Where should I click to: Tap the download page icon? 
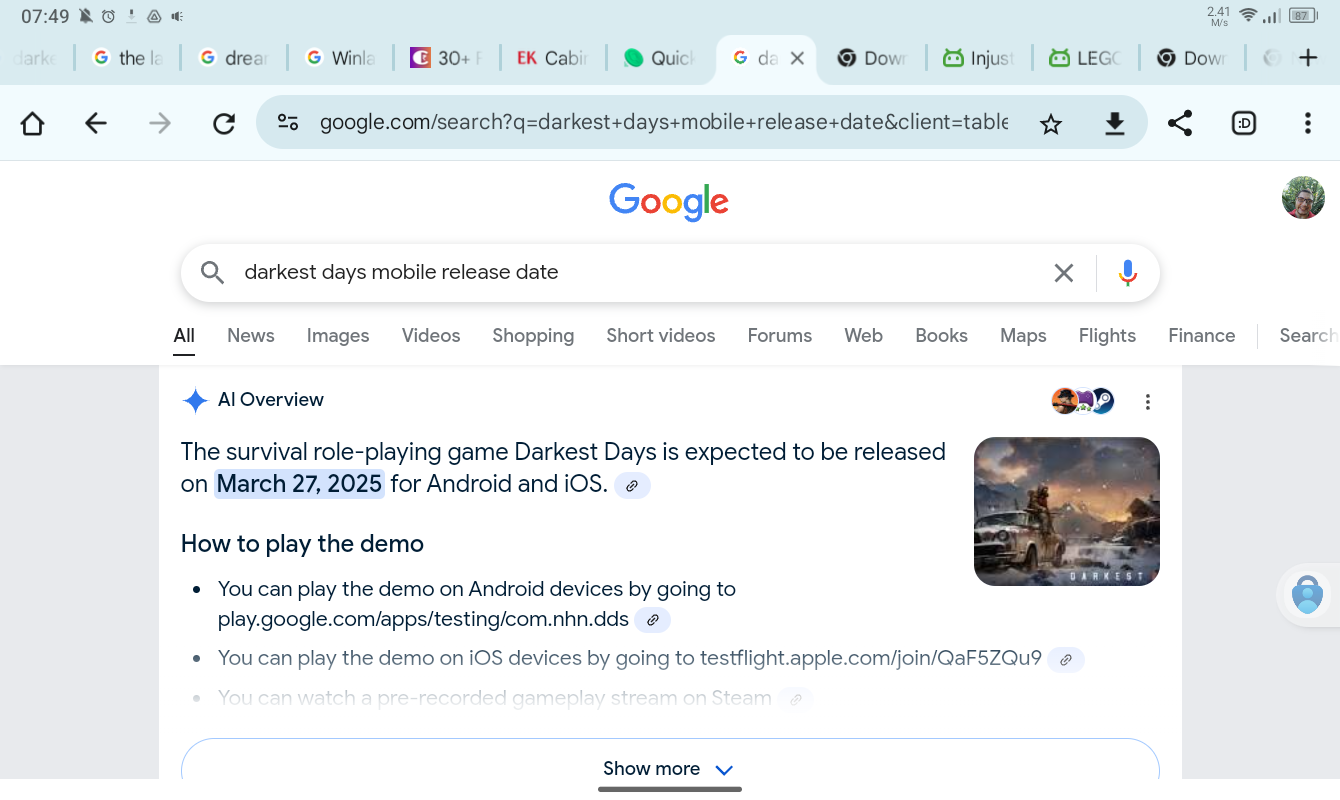click(x=1114, y=124)
